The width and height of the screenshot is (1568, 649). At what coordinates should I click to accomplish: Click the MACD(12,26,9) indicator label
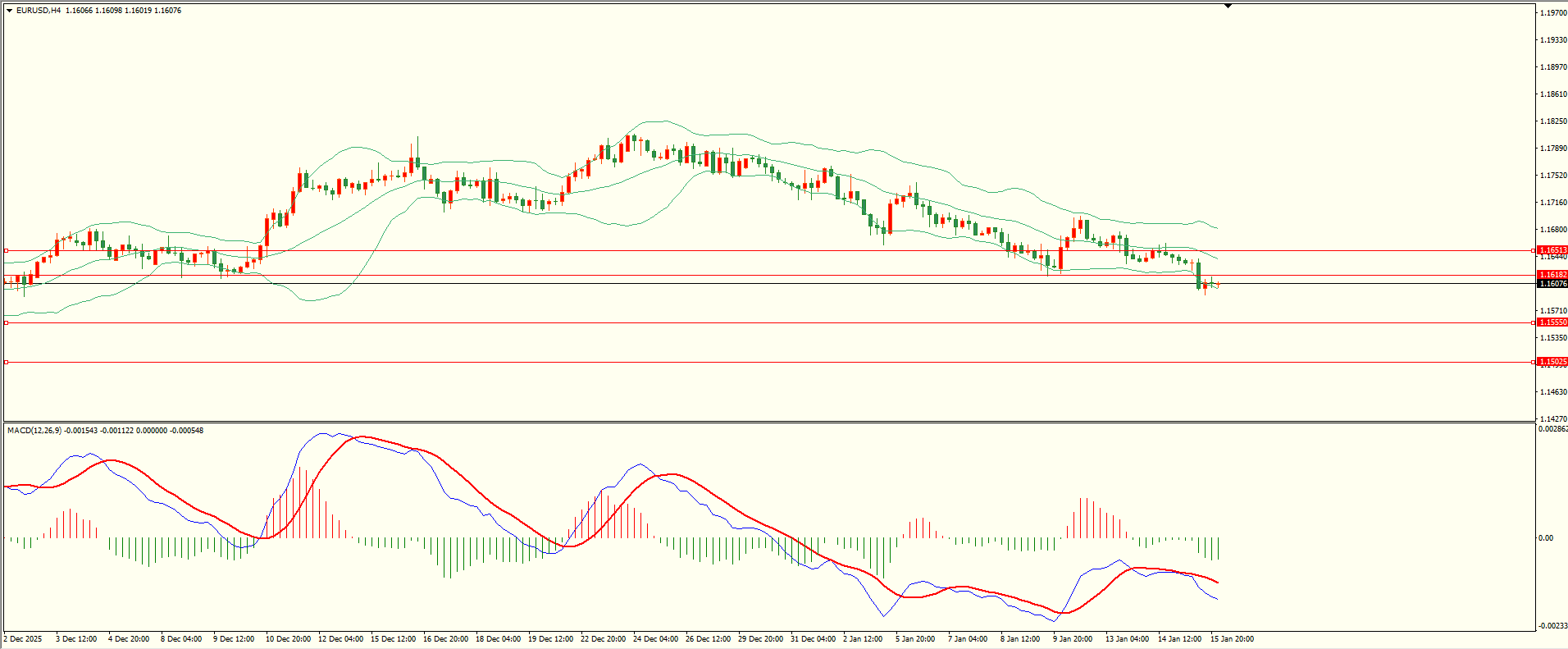34,430
